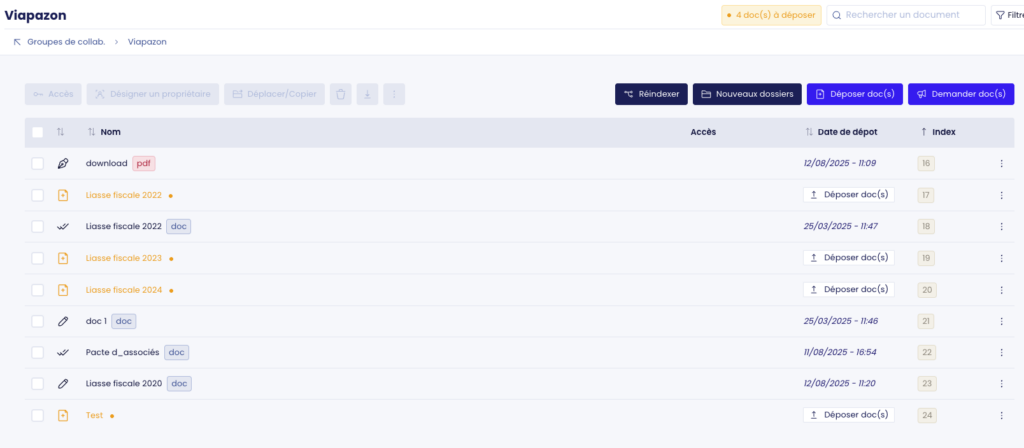The image size is (1024, 448).
Task: Click the Demander doc(s) button
Action: pos(960,94)
